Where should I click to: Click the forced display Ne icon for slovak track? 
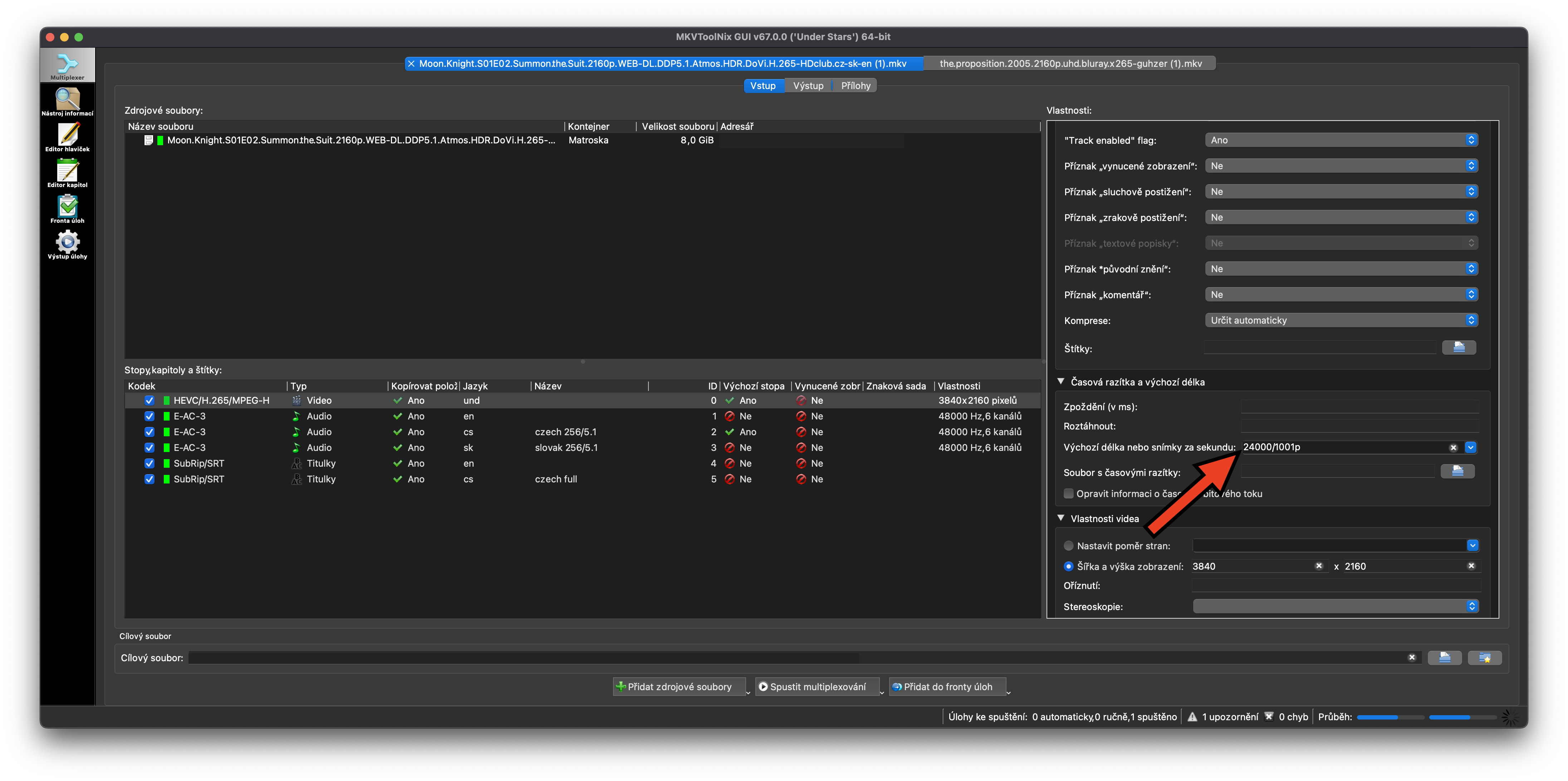coord(801,448)
